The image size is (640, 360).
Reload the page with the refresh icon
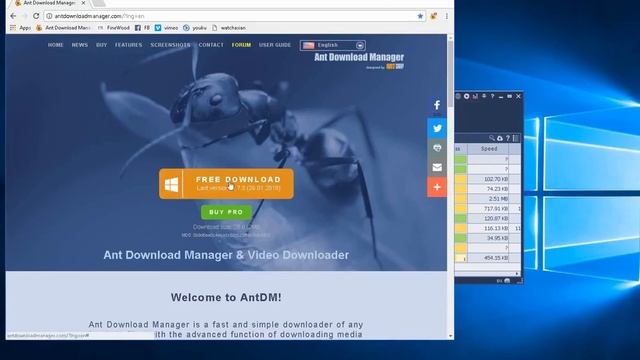(x=36, y=16)
